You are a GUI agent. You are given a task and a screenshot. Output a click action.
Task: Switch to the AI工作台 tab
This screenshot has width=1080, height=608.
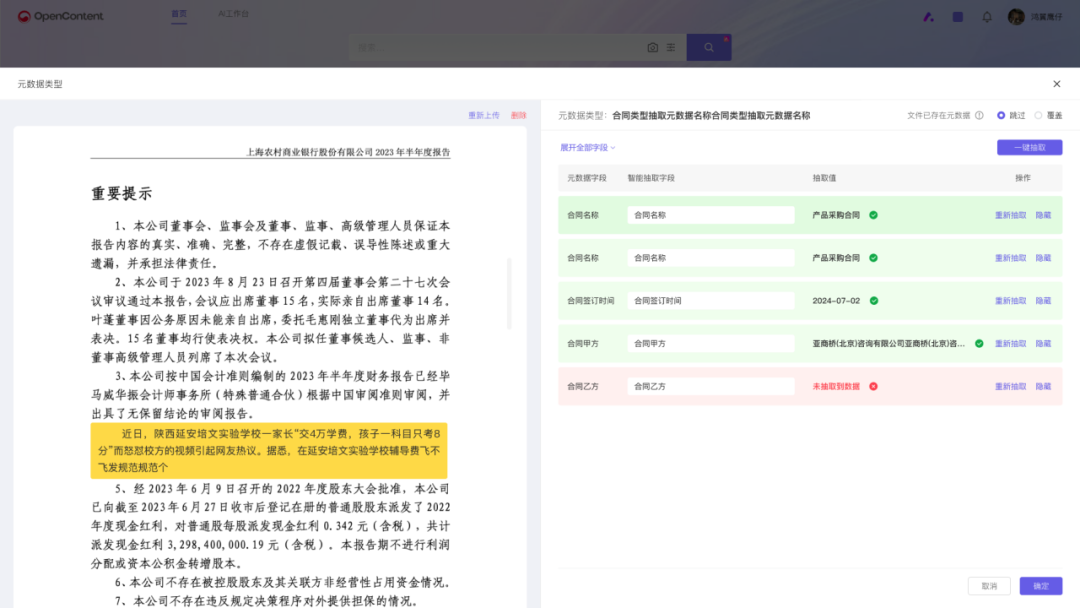233,14
